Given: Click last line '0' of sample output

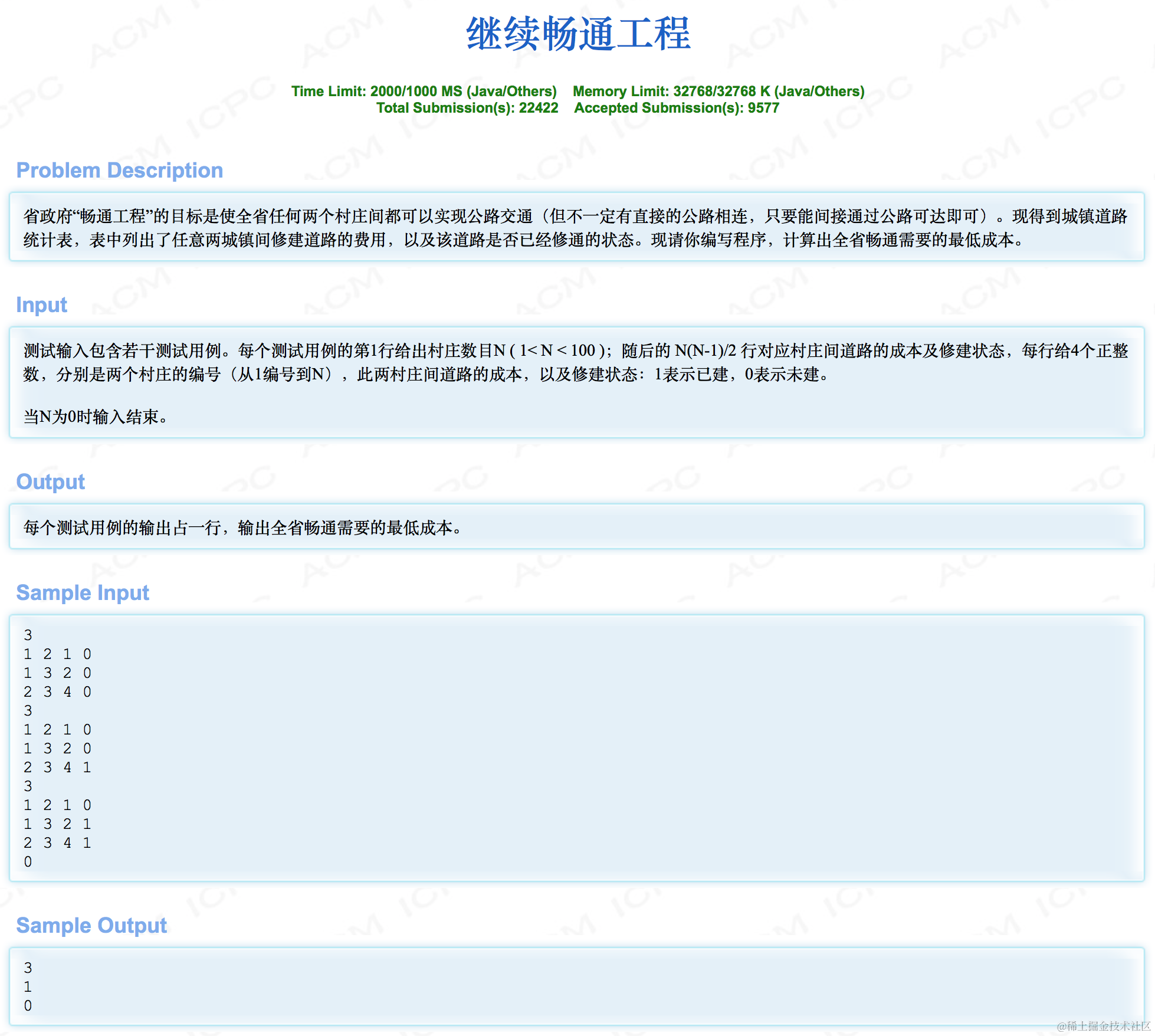Looking at the screenshot, I should pyautogui.click(x=28, y=1006).
